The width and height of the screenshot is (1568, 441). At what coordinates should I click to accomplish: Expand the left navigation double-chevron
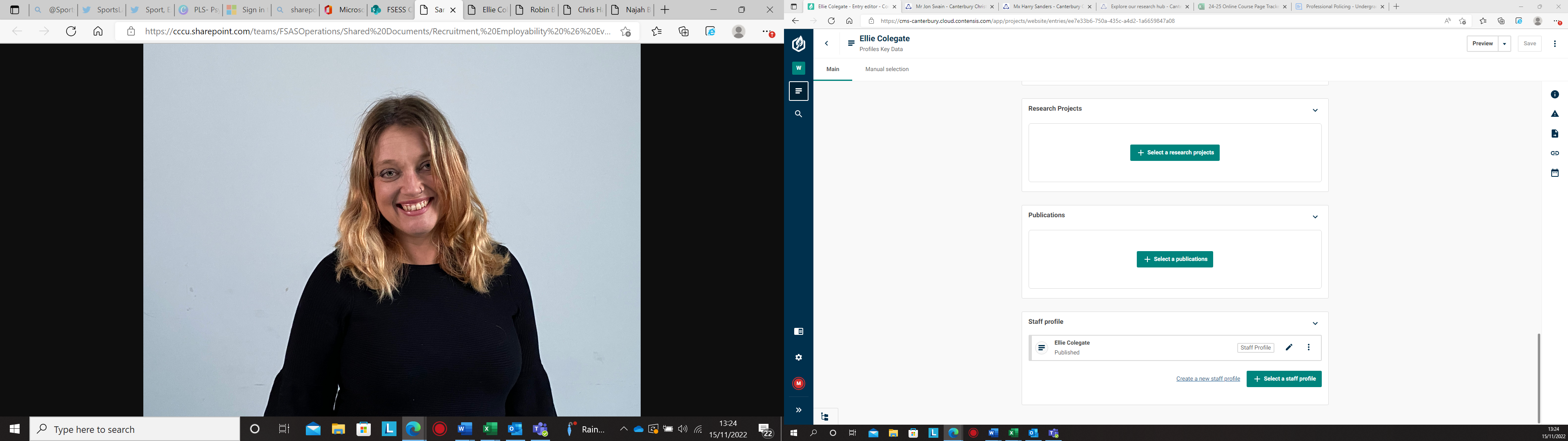(x=799, y=410)
